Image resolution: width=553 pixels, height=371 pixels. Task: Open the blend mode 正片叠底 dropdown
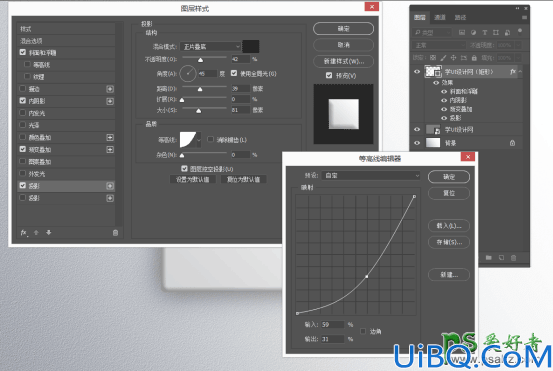211,47
